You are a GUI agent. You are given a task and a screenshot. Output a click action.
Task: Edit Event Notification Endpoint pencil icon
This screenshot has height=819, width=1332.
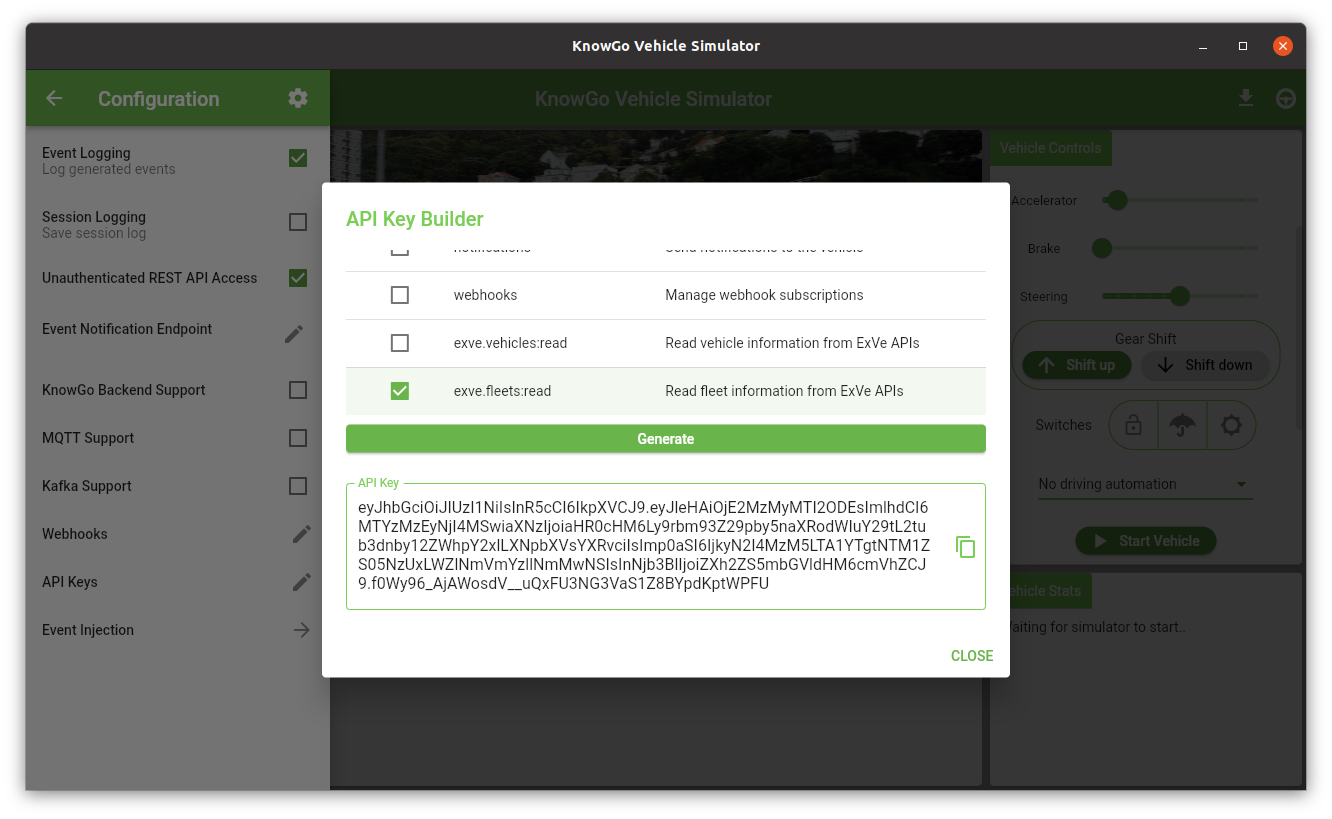point(294,334)
